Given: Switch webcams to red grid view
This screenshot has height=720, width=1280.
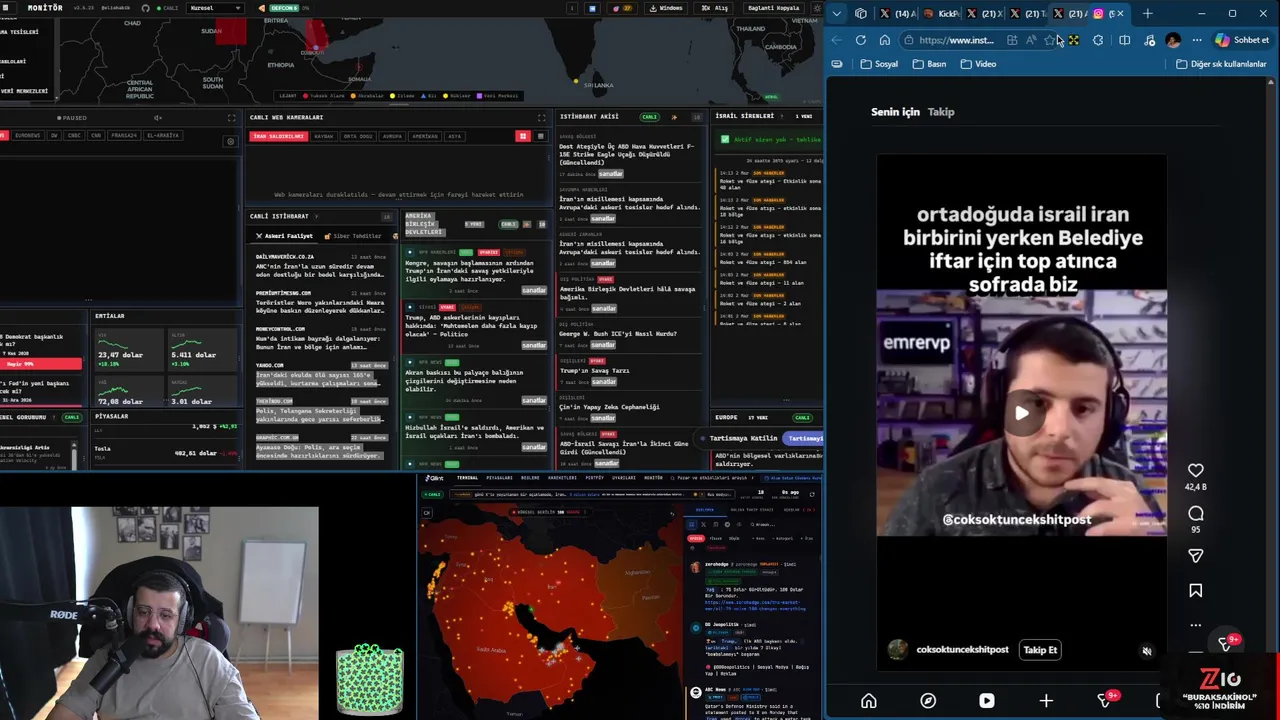Looking at the screenshot, I should coord(522,136).
